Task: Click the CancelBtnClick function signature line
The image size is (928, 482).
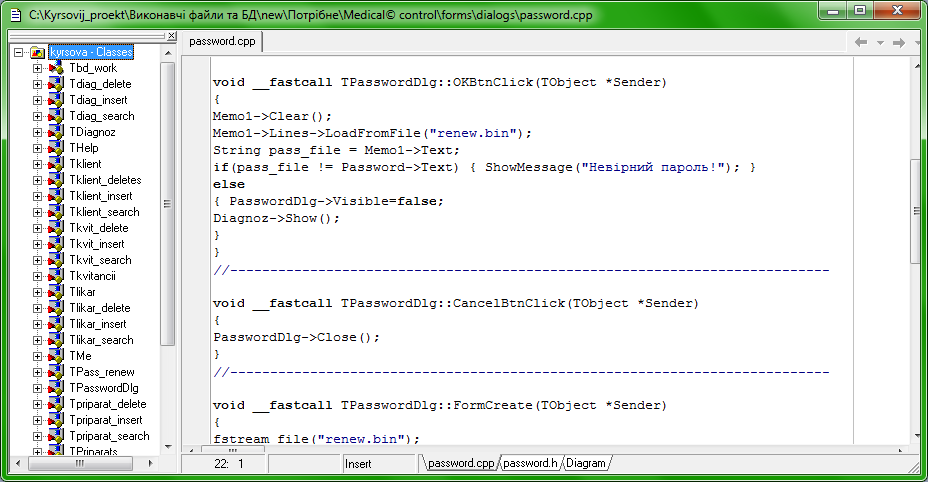Action: (x=456, y=303)
